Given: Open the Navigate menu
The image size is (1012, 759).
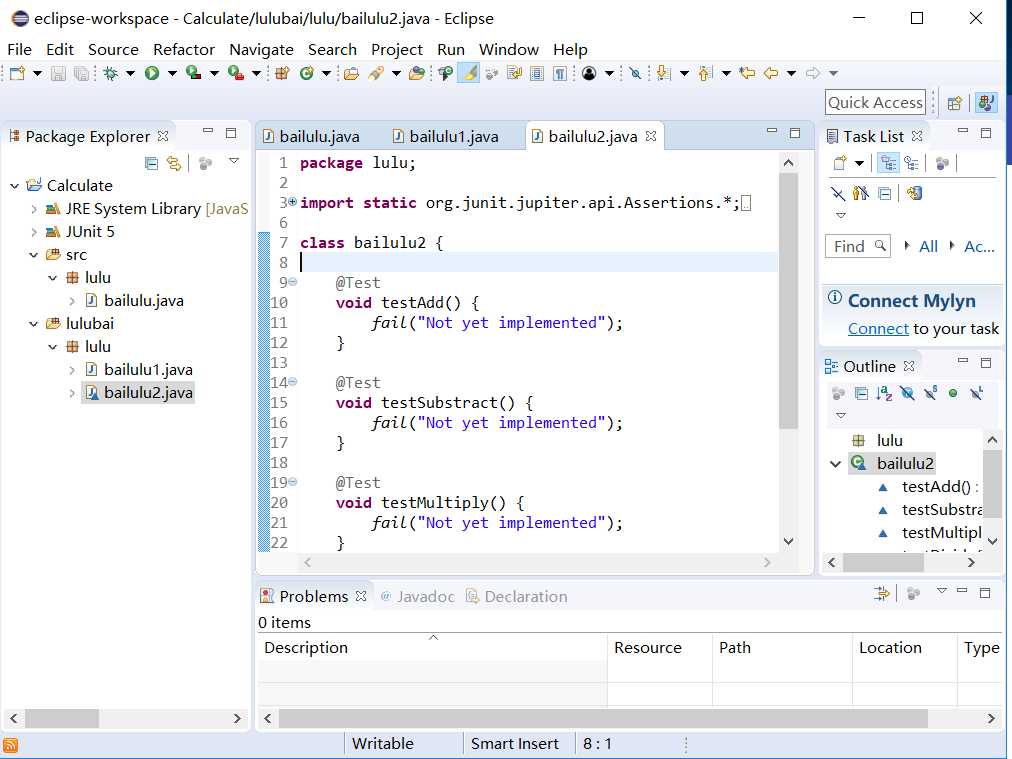Looking at the screenshot, I should [261, 50].
